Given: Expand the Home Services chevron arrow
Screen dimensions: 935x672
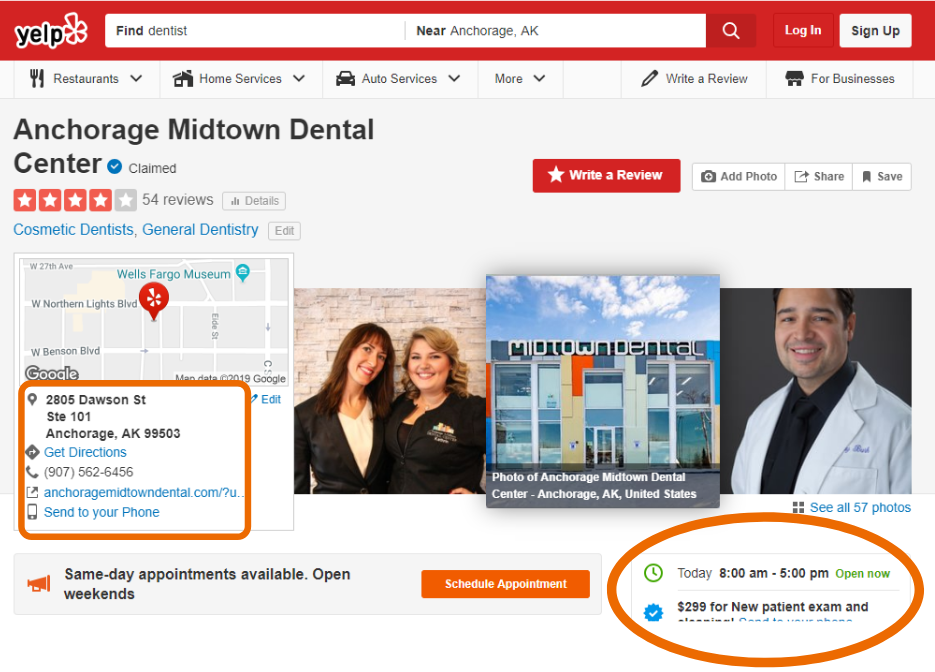Looking at the screenshot, I should pos(299,79).
